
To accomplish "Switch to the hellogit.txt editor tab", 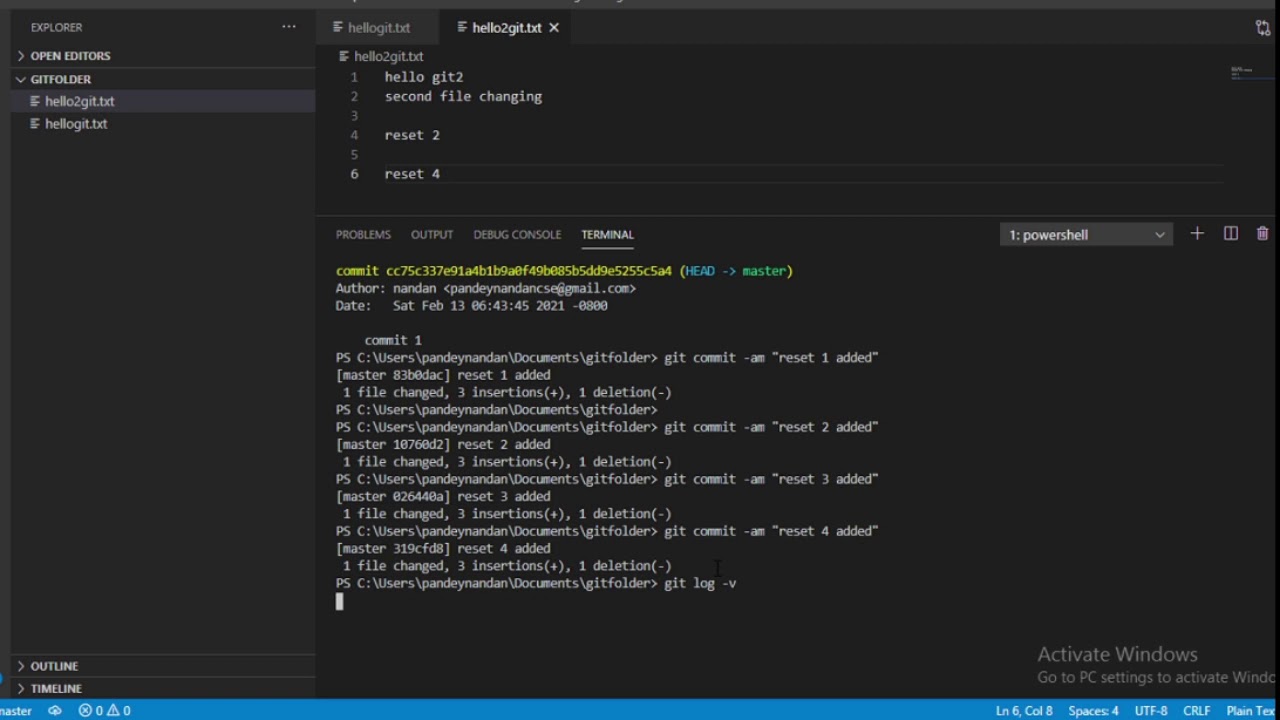I will coord(379,28).
